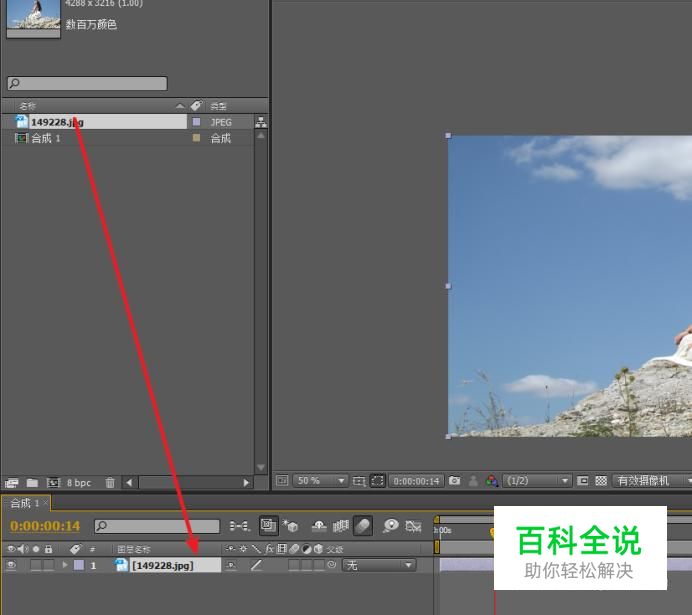Open the parent 无 dropdown for layer 1

pyautogui.click(x=379, y=565)
